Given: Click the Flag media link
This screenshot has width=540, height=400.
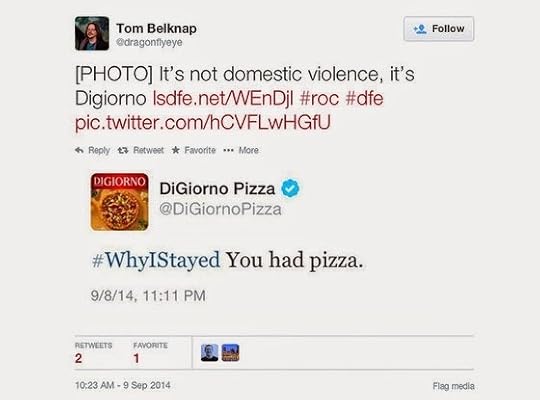Looking at the screenshot, I should coord(454,386).
